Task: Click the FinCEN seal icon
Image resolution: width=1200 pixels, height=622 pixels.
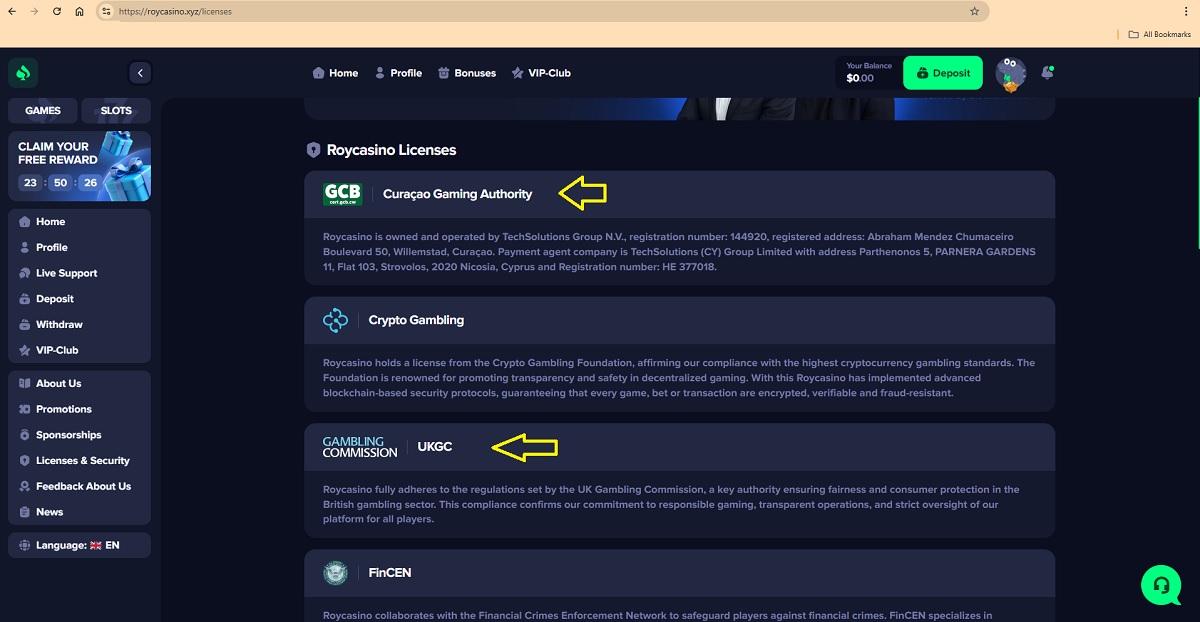Action: [335, 573]
